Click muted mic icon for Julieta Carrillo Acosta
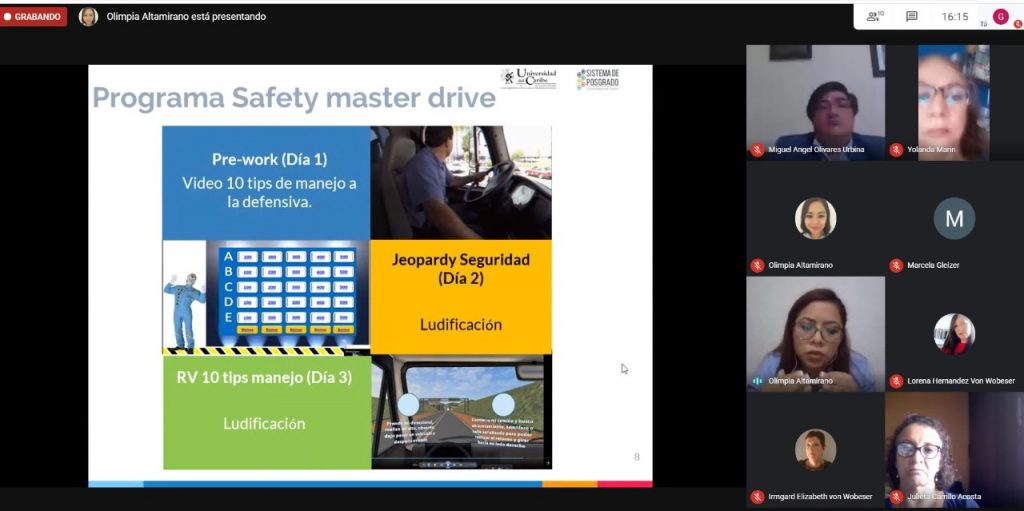Image resolution: width=1024 pixels, height=511 pixels. point(896,497)
